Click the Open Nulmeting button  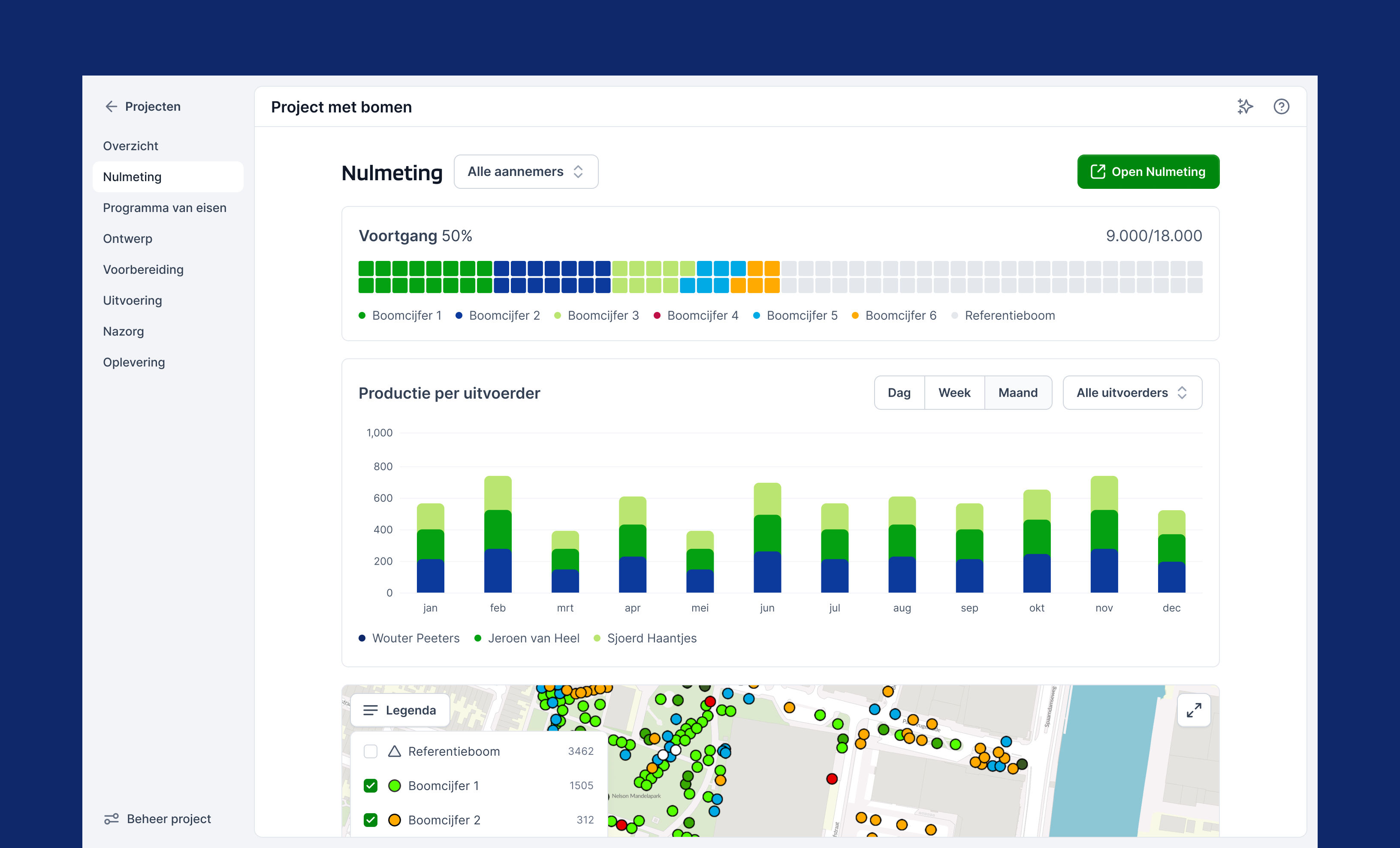(1148, 172)
